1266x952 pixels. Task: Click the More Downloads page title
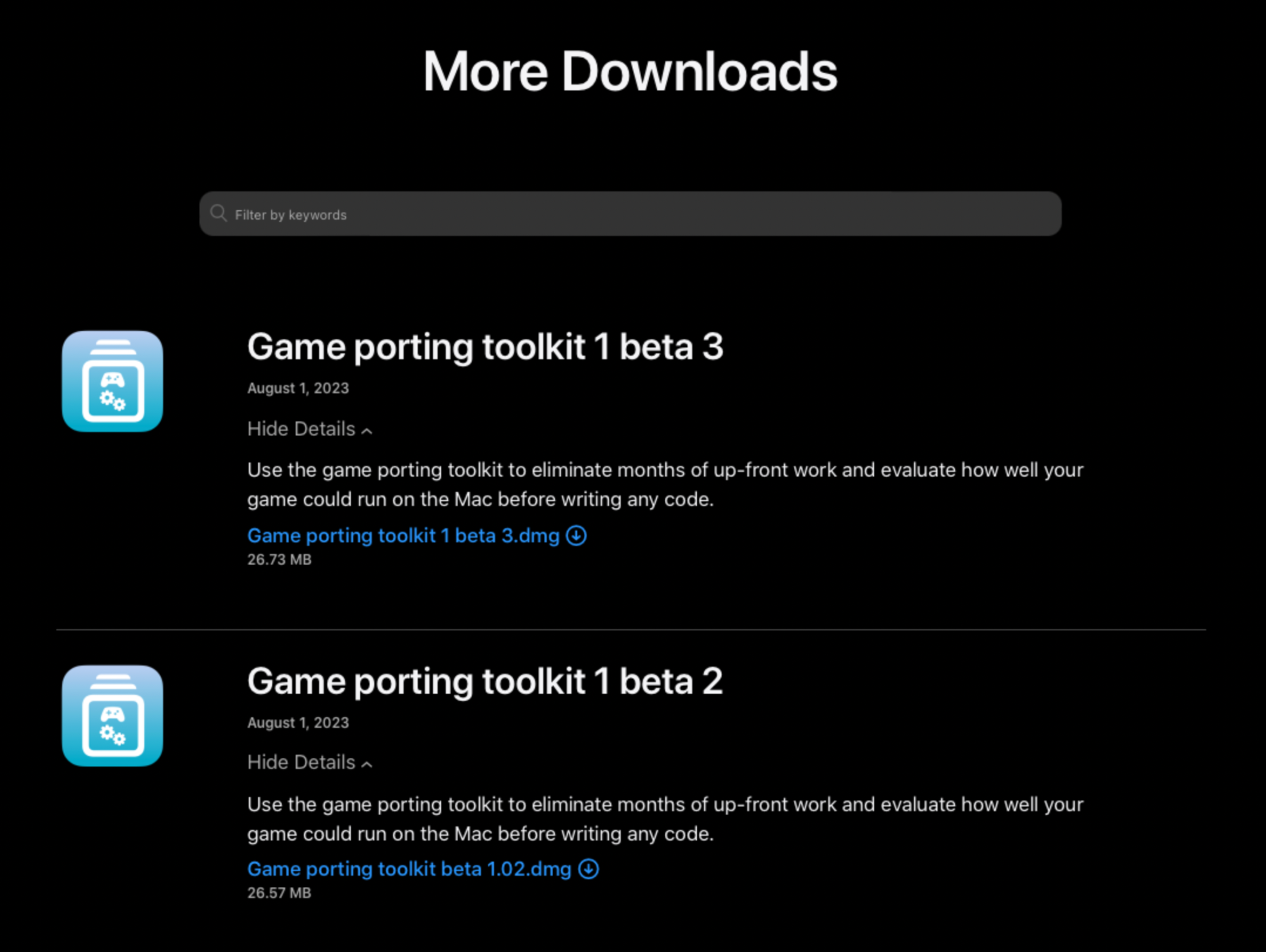click(630, 72)
